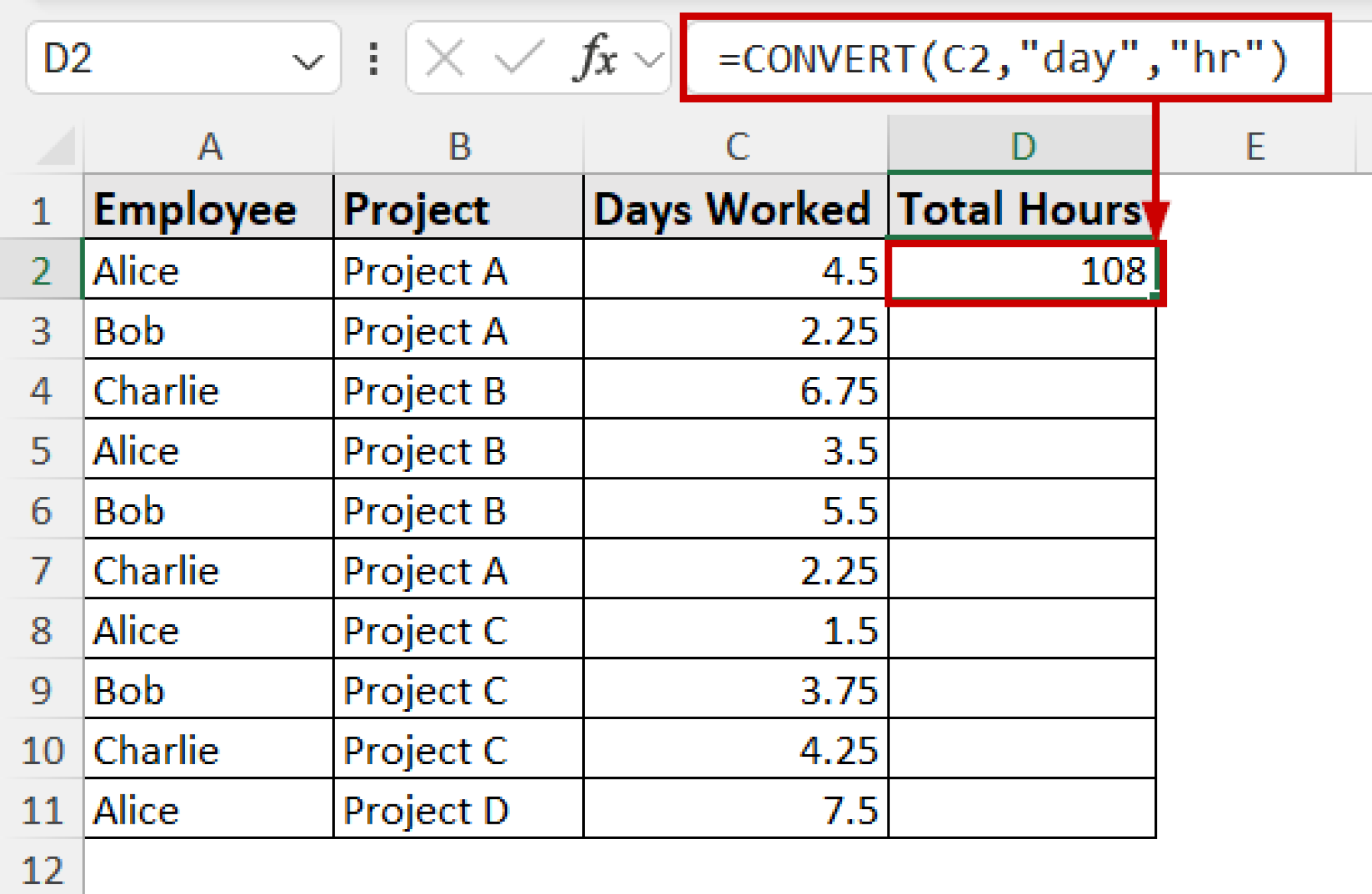Select row header 5

42,451
